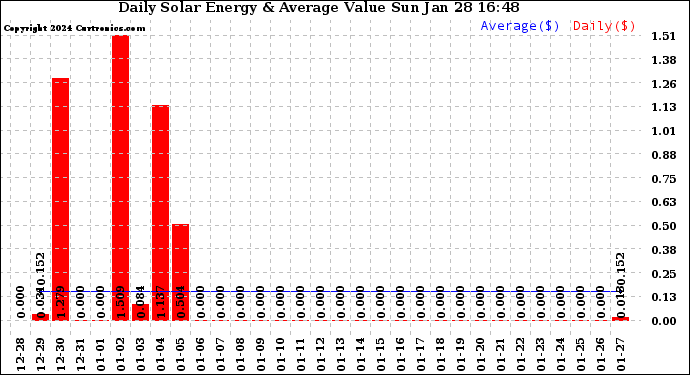Click the 1.509 value on the 01-02 bar
The image size is (690, 375).
pyautogui.click(x=121, y=302)
